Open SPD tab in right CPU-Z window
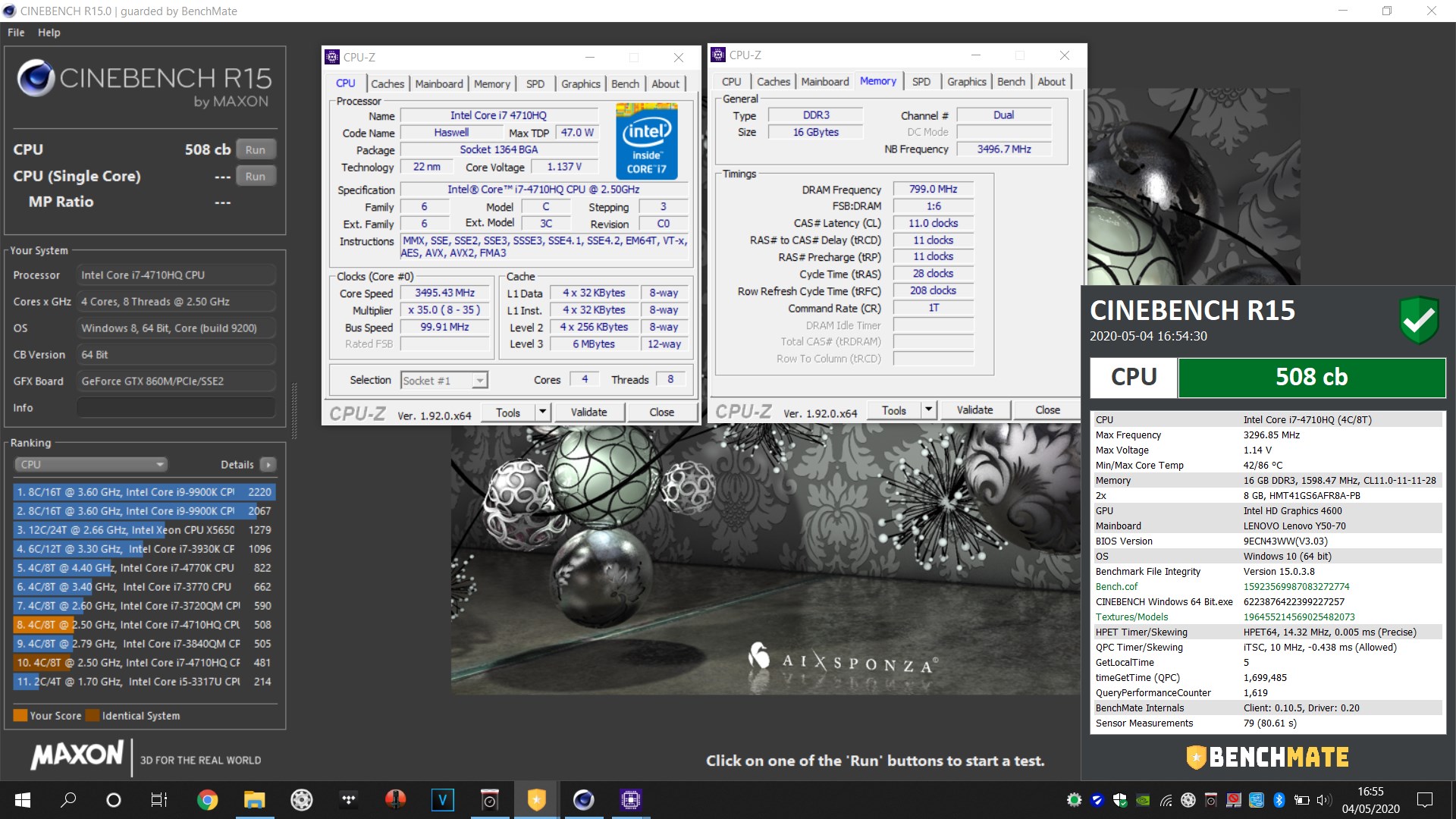Viewport: 1456px width, 819px height. [x=921, y=81]
